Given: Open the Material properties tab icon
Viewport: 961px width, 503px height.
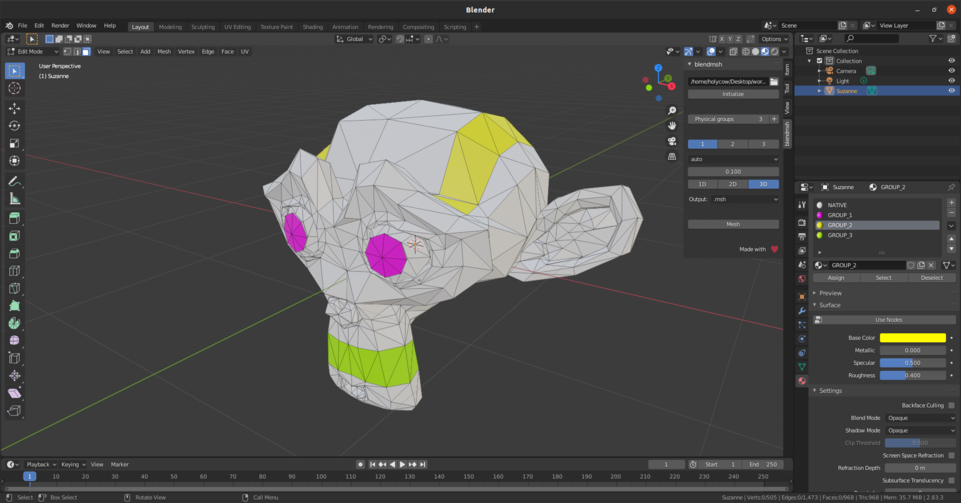Looking at the screenshot, I should pos(802,380).
